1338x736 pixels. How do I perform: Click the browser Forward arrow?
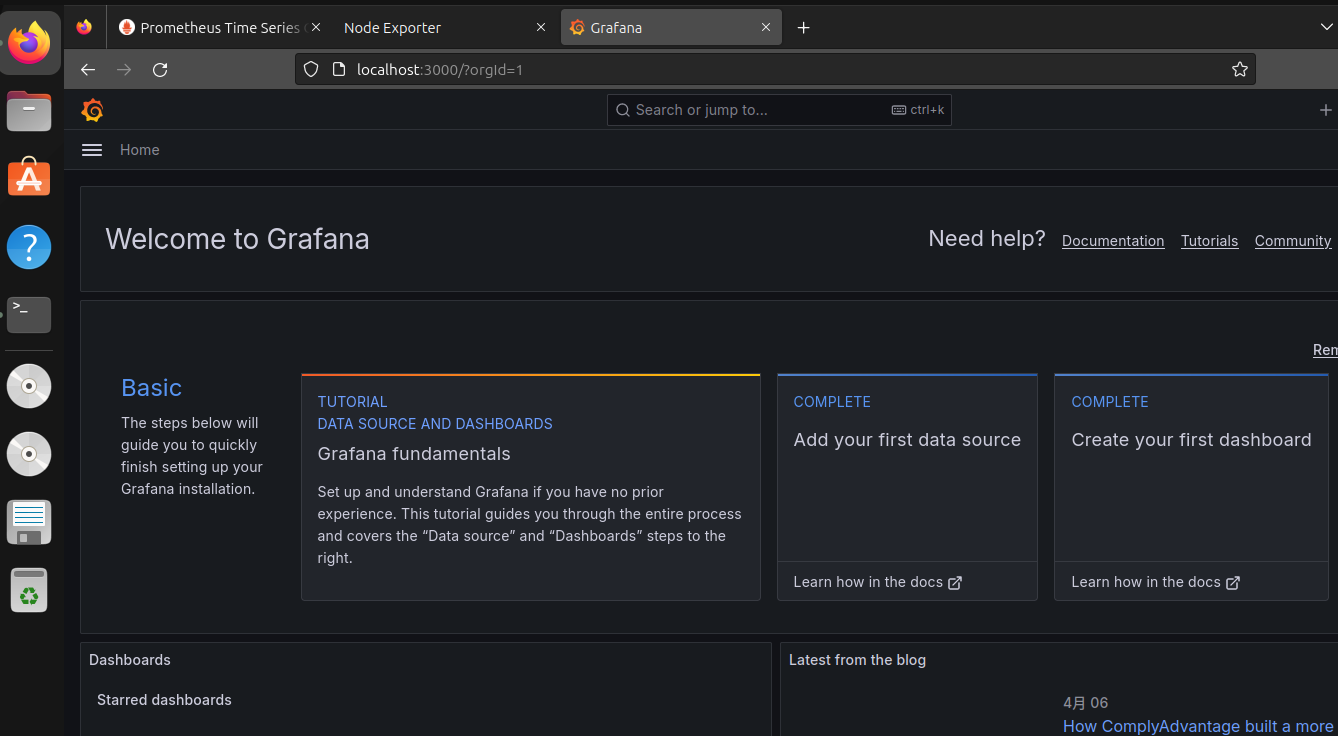coord(124,69)
